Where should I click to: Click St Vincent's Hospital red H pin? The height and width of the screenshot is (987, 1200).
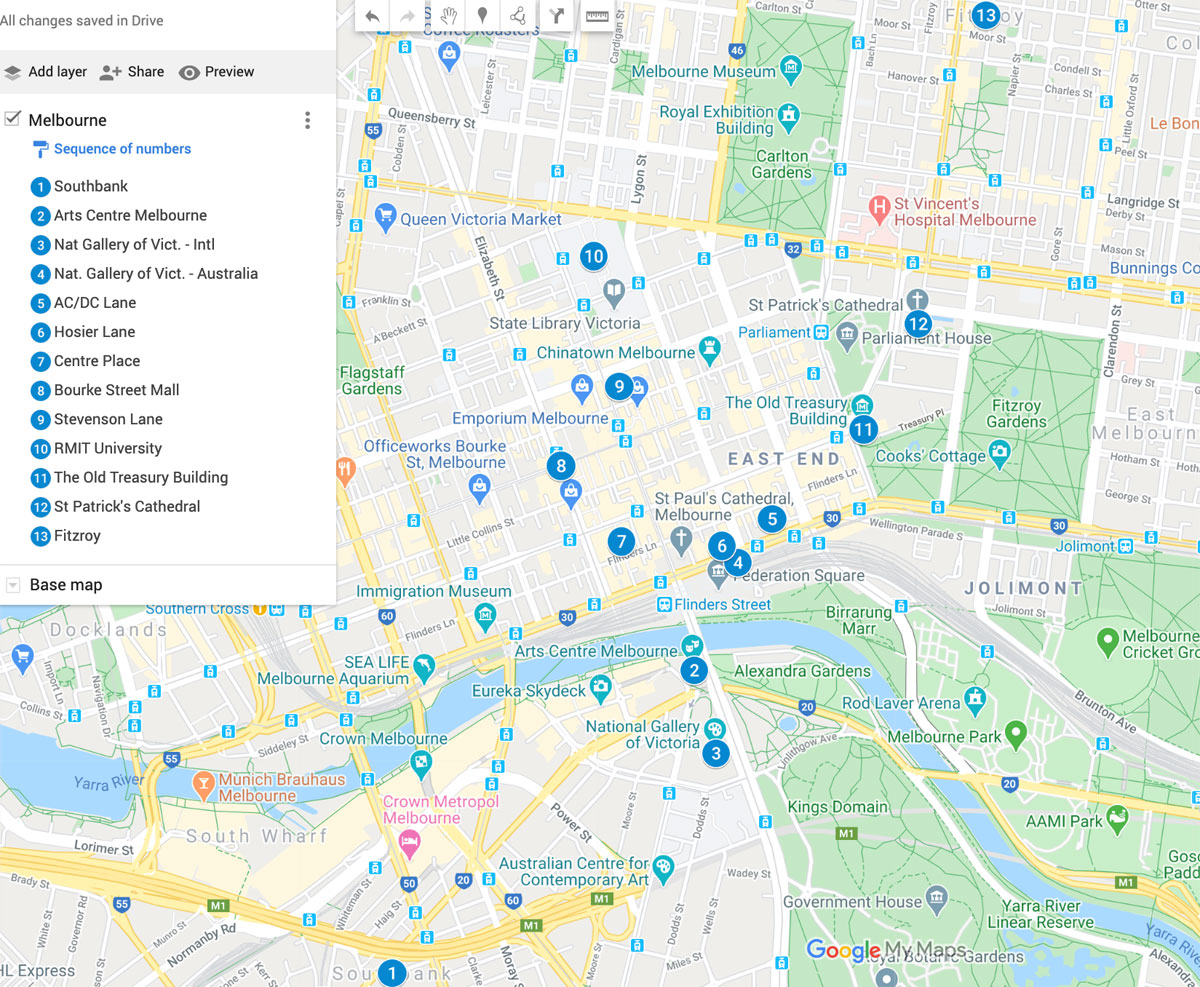coord(880,209)
